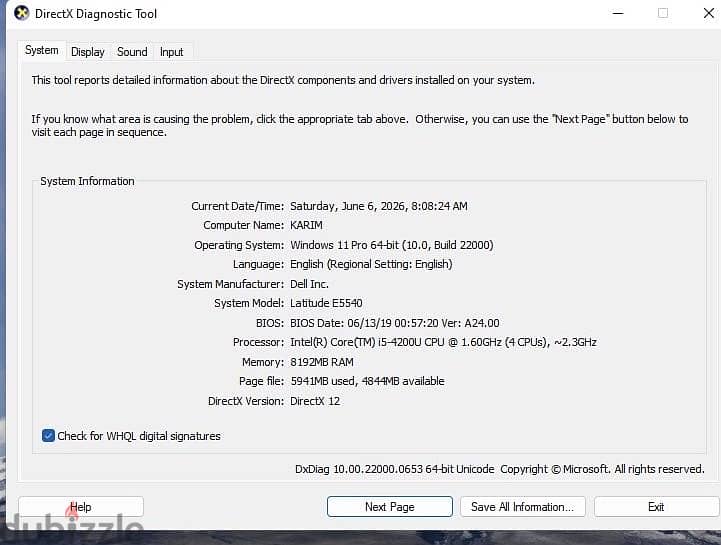Exit the diagnostic tool
The width and height of the screenshot is (721, 545).
656,507
